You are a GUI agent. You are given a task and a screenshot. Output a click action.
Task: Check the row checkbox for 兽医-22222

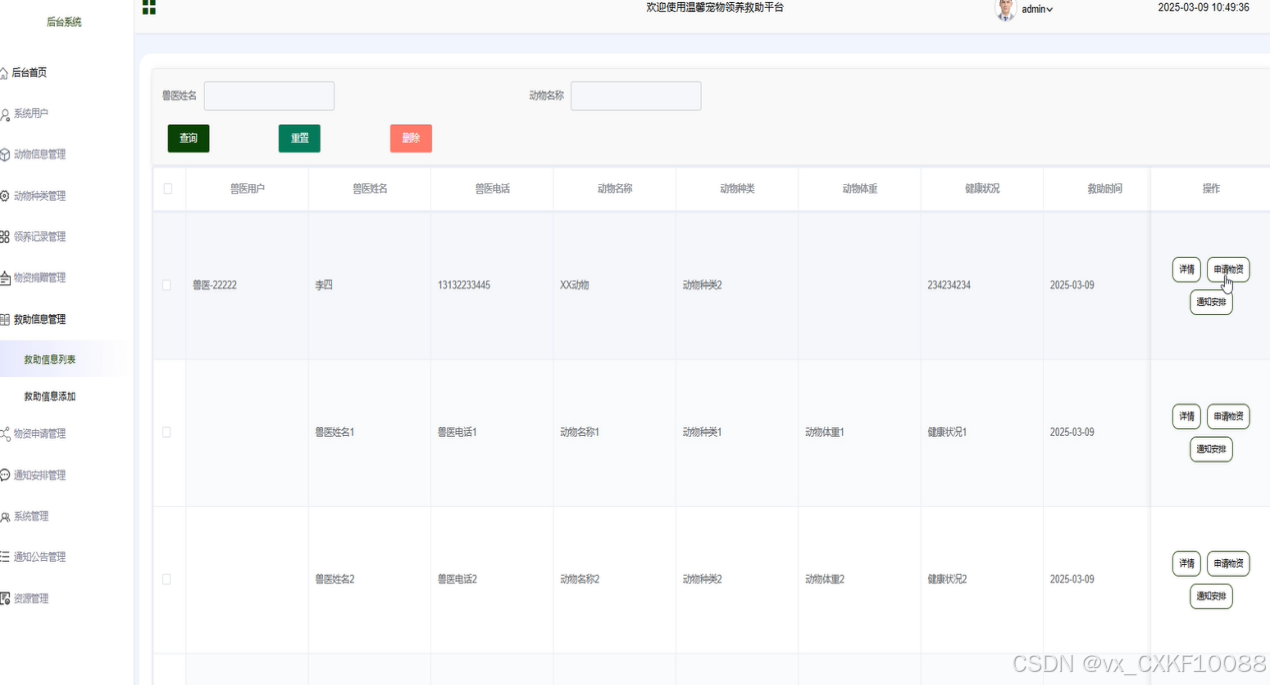tap(167, 285)
